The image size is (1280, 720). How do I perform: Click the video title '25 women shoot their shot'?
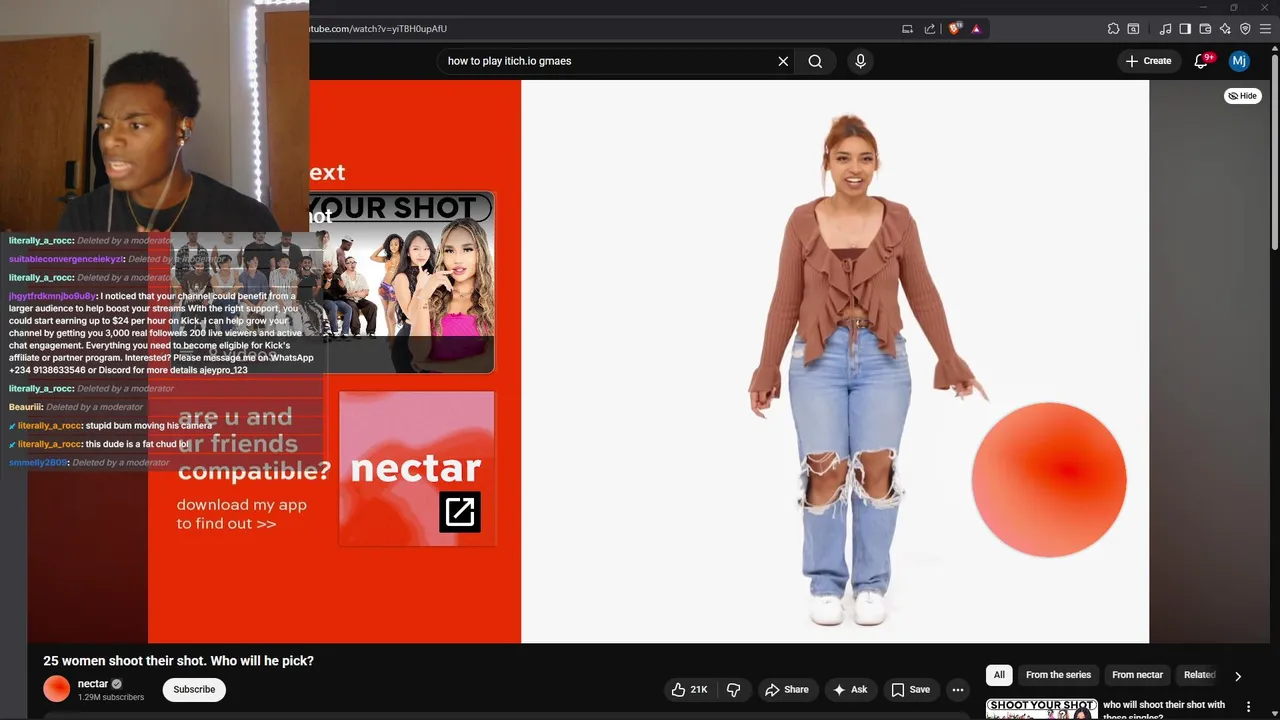pos(178,661)
